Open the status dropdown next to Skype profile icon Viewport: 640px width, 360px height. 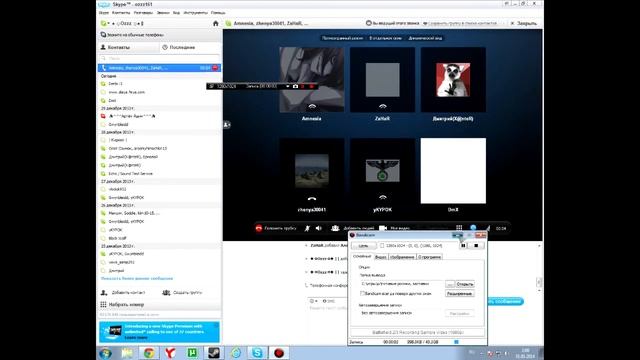click(109, 24)
